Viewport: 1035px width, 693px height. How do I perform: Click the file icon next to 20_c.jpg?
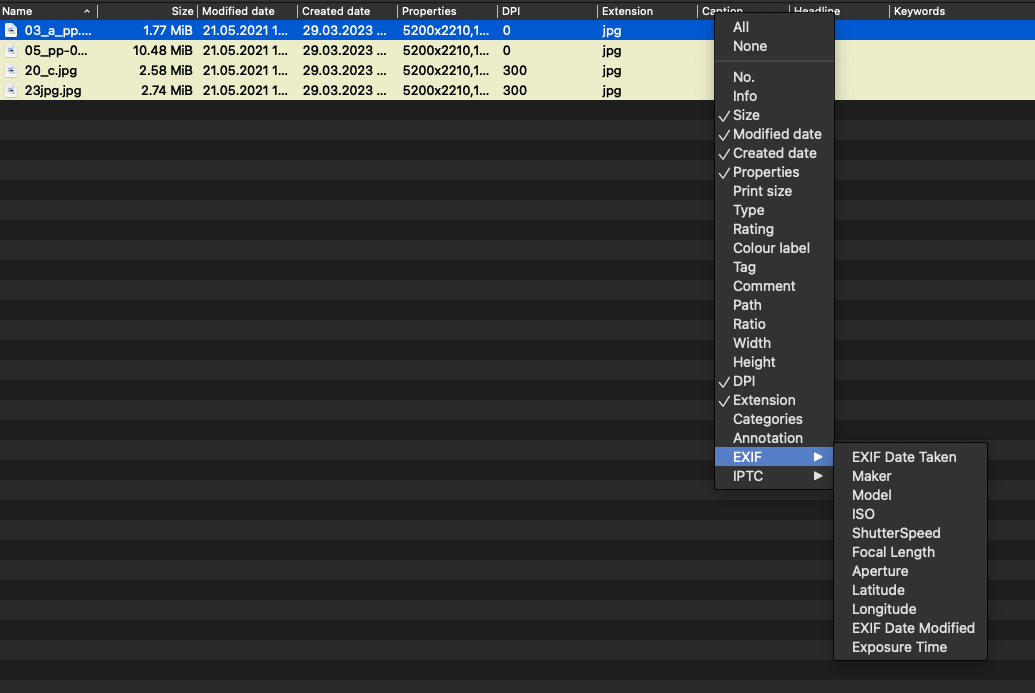[11, 71]
